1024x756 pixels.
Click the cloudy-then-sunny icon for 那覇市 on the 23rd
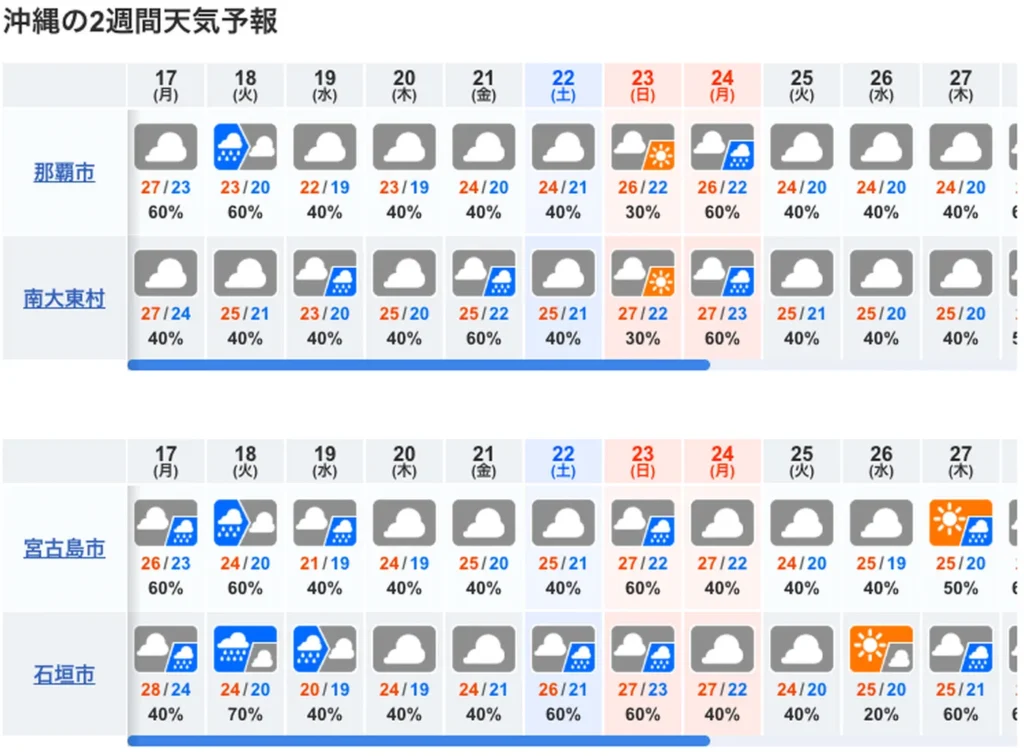(643, 146)
